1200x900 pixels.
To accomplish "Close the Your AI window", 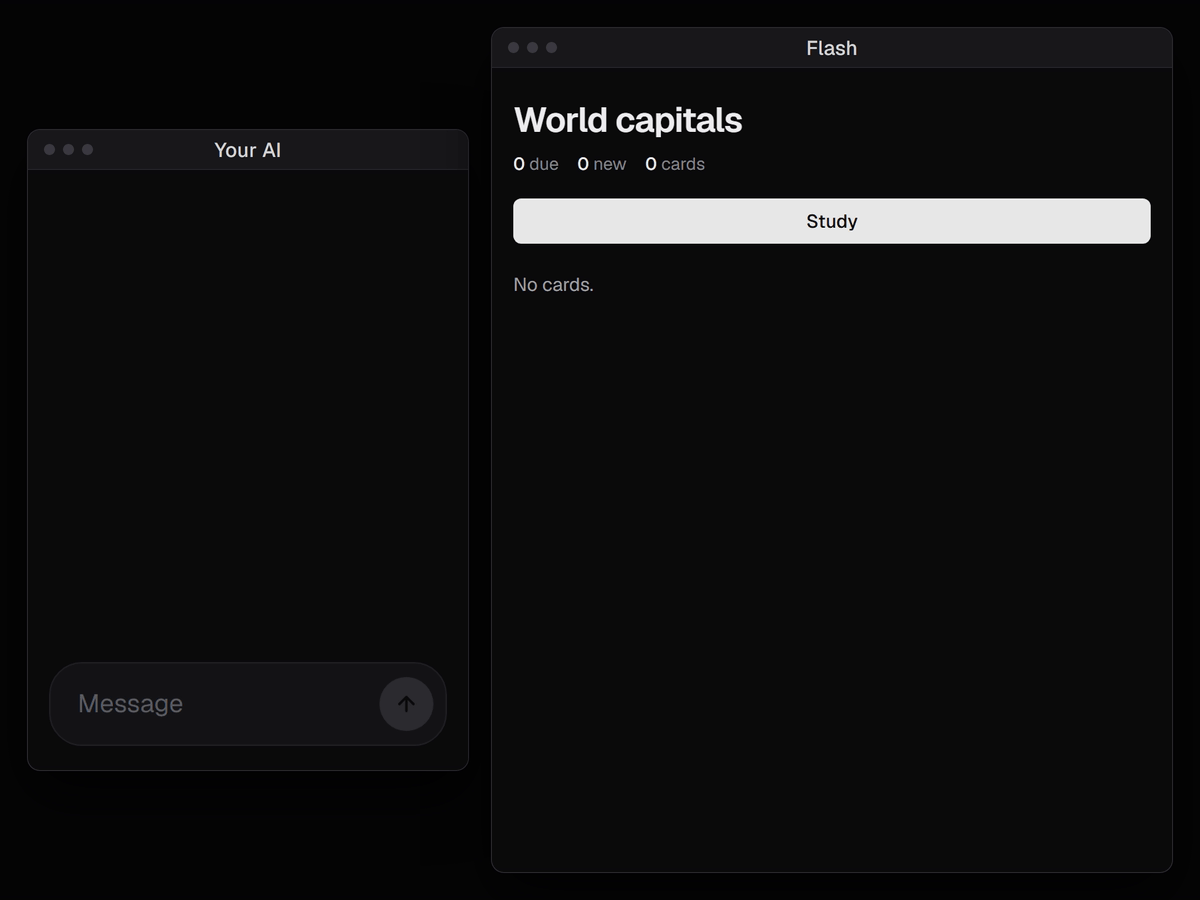I will (50, 150).
